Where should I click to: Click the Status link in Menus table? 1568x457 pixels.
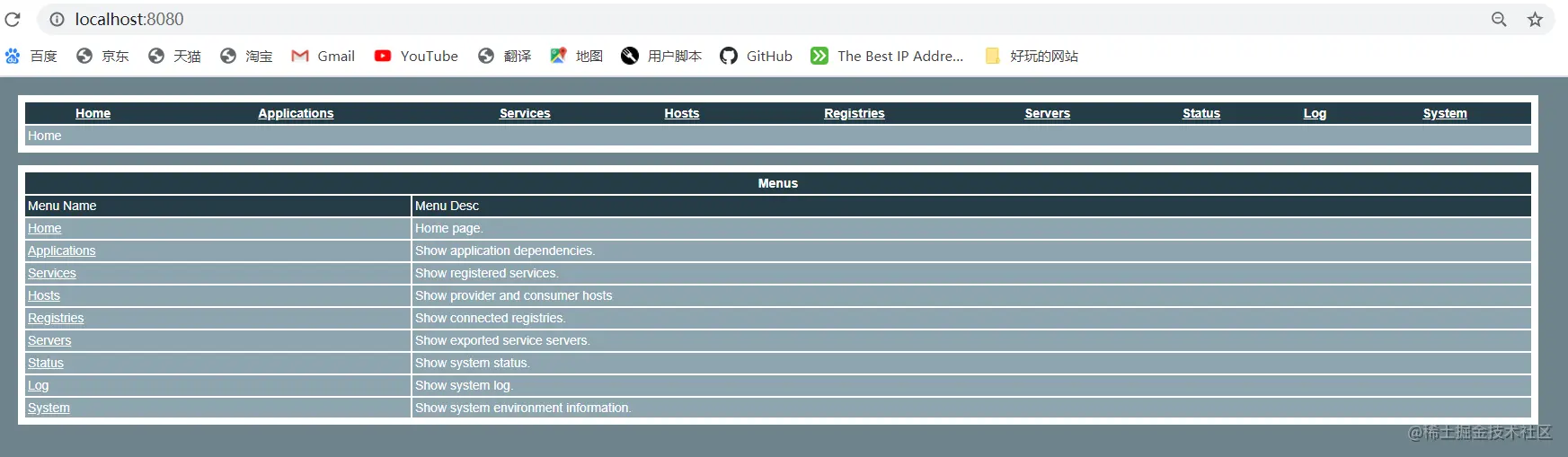pos(46,363)
